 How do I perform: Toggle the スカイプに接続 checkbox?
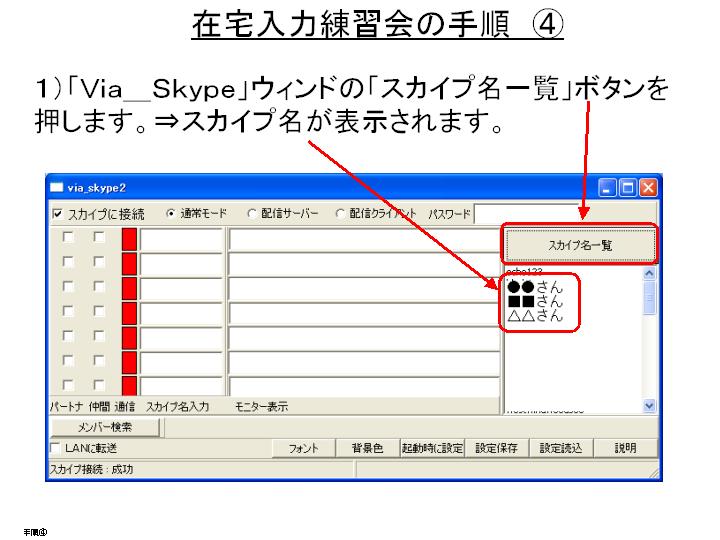57,214
